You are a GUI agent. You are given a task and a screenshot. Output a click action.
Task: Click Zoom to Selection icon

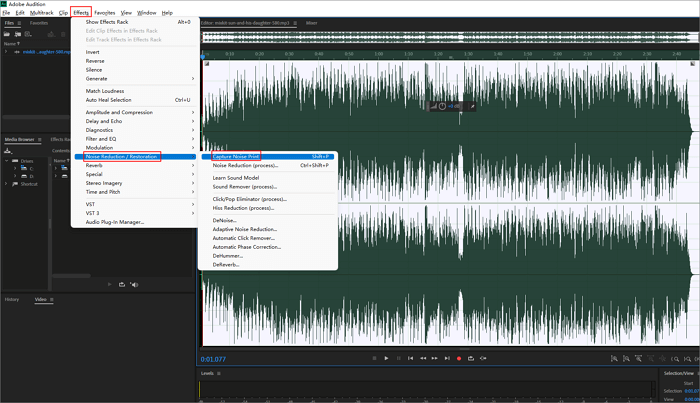(x=696, y=358)
